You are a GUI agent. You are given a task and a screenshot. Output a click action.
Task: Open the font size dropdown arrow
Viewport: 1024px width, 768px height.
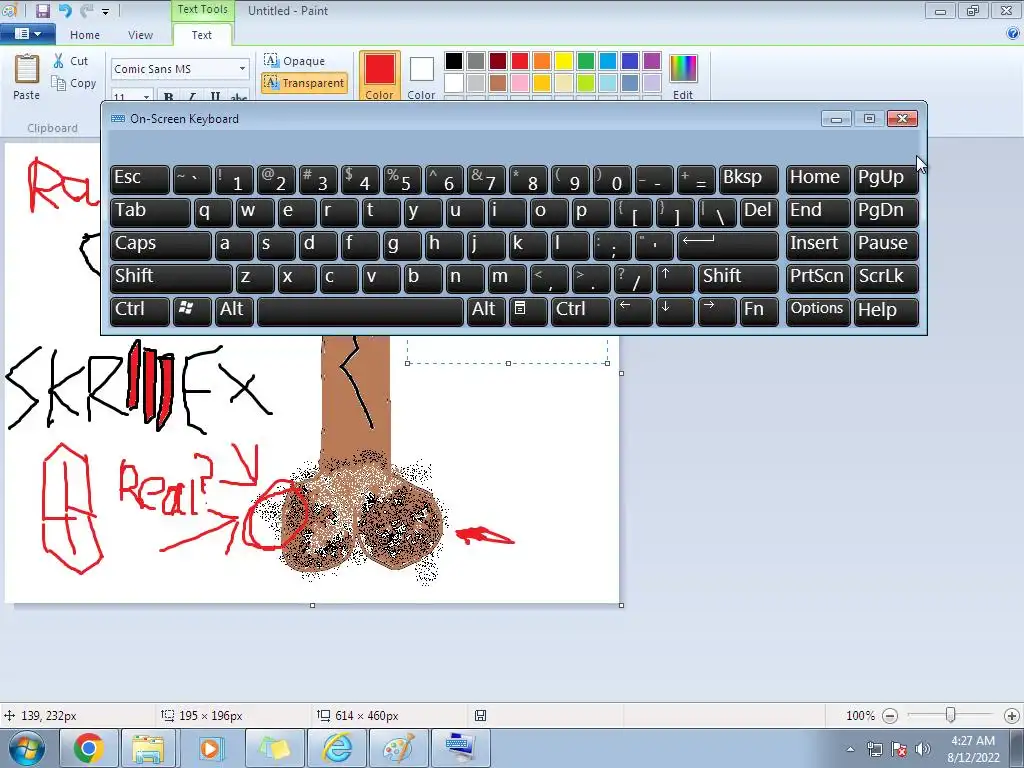146,96
